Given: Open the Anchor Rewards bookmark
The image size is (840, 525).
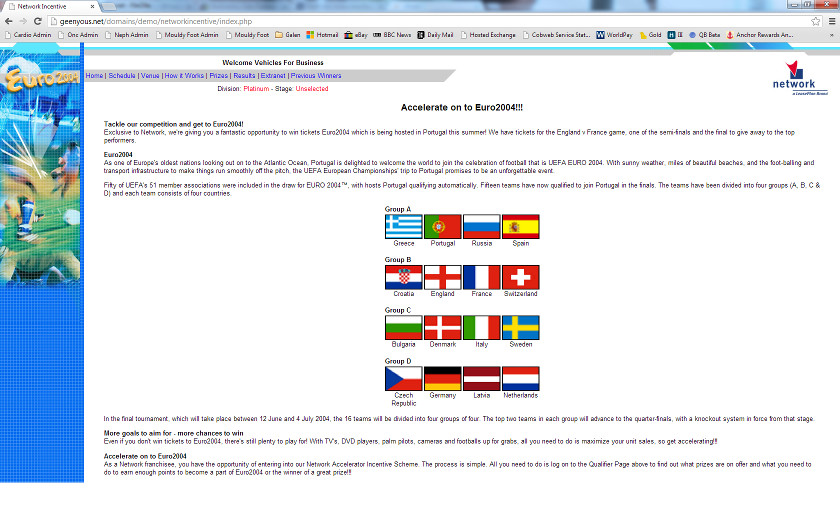Looking at the screenshot, I should 760,35.
